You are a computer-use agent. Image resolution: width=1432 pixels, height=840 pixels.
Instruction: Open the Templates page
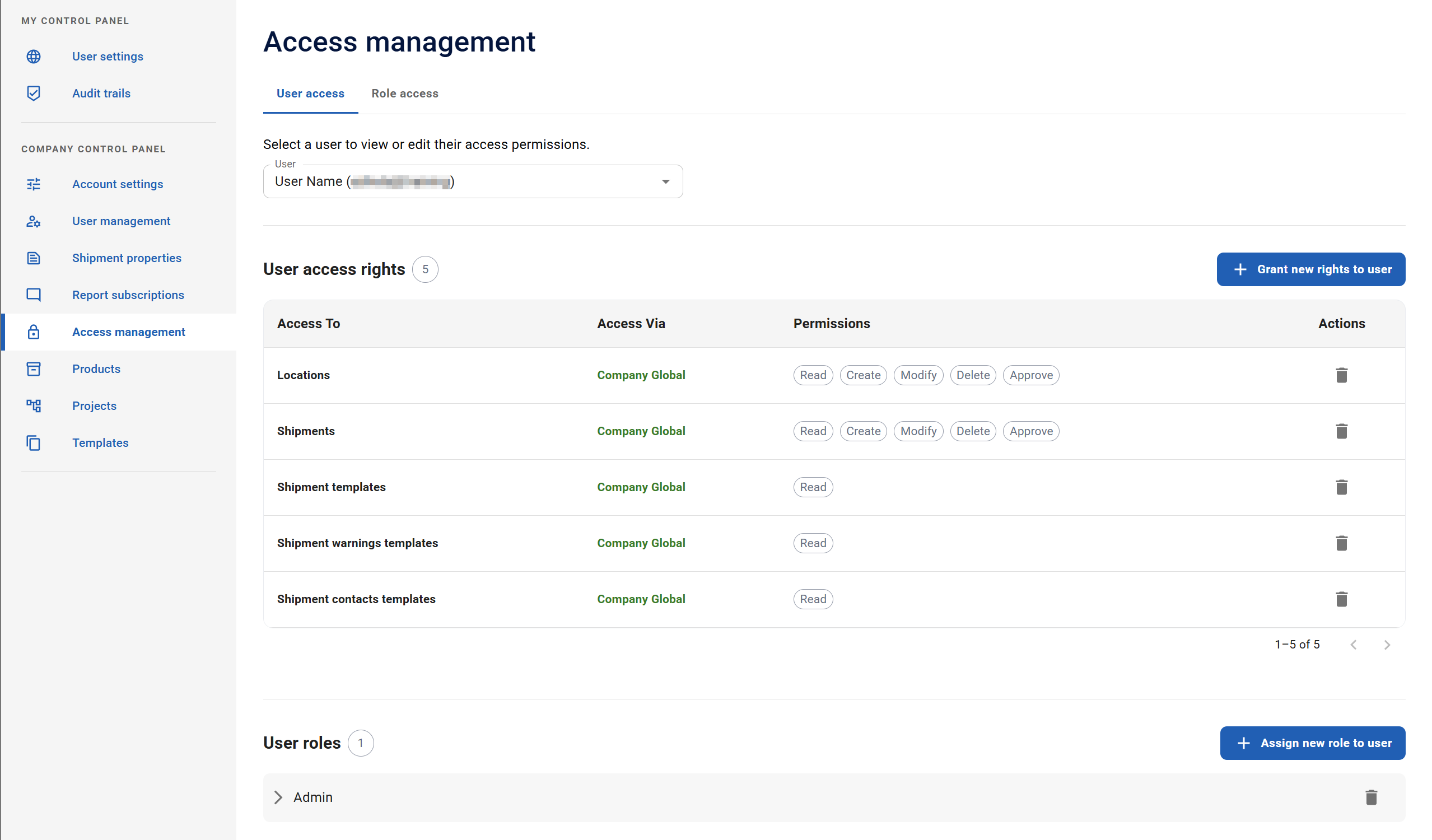point(100,443)
